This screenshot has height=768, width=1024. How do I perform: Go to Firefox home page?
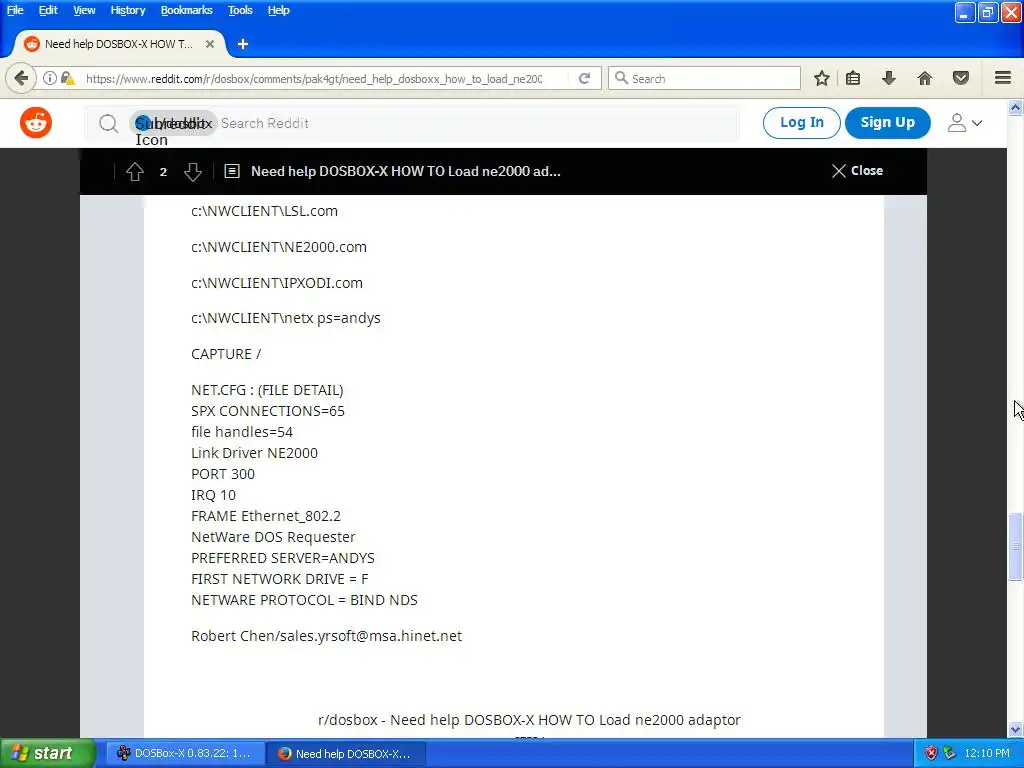[x=925, y=78]
